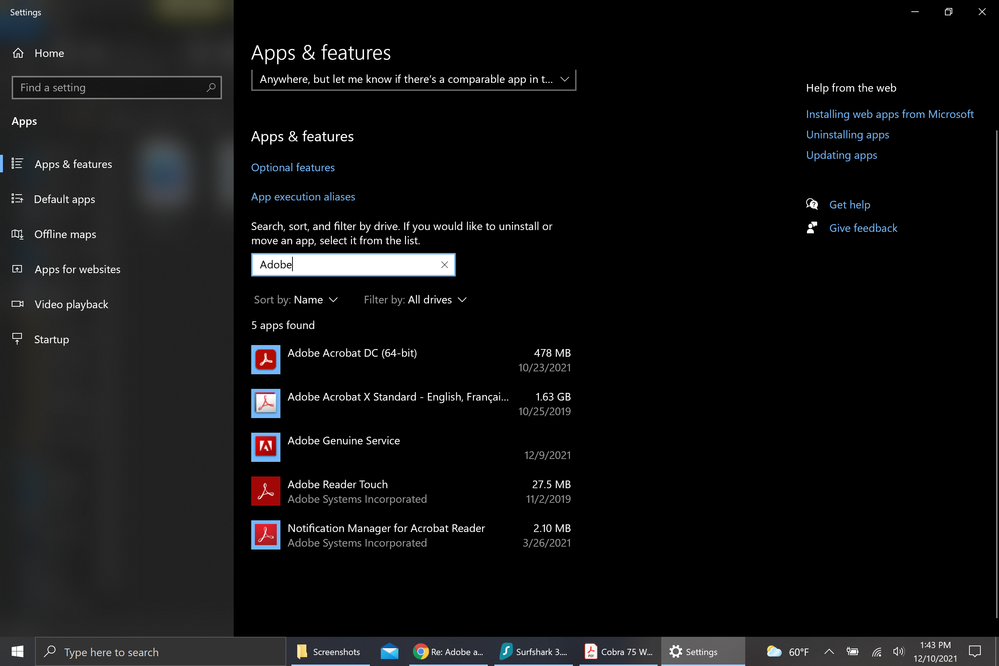This screenshot has width=999, height=666.
Task: Select Adobe Acrobat X Standard entry name
Action: pos(398,396)
